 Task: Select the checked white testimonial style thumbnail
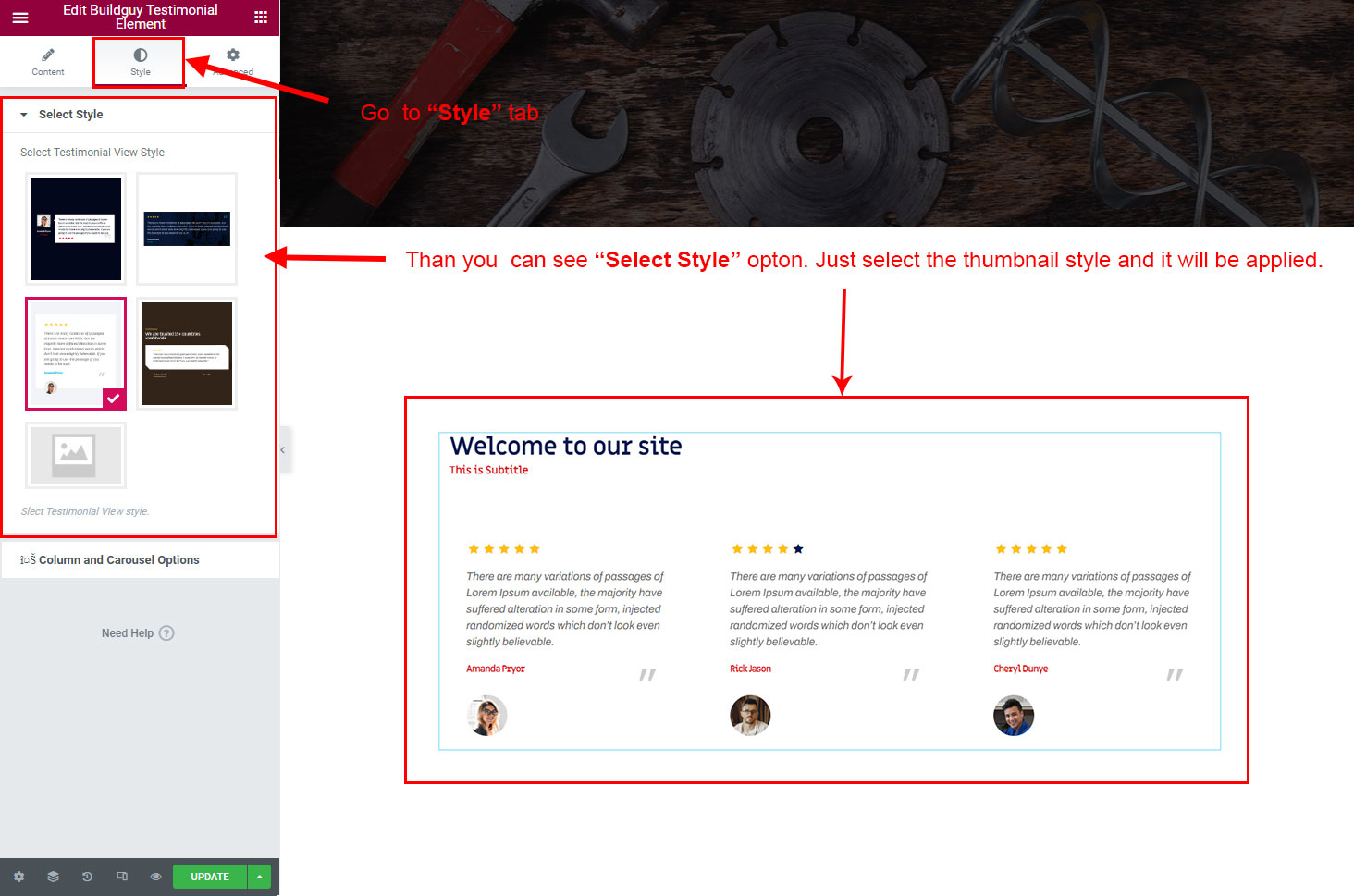pos(76,353)
